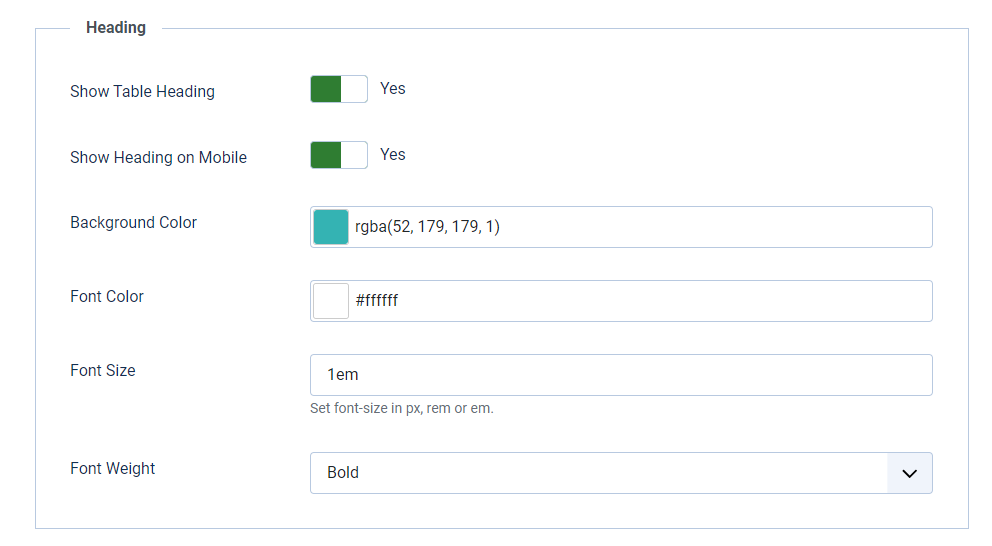Screen dimensions: 992x546
Task: Toggle the Show Heading on Mobile switch
Action: click(339, 155)
